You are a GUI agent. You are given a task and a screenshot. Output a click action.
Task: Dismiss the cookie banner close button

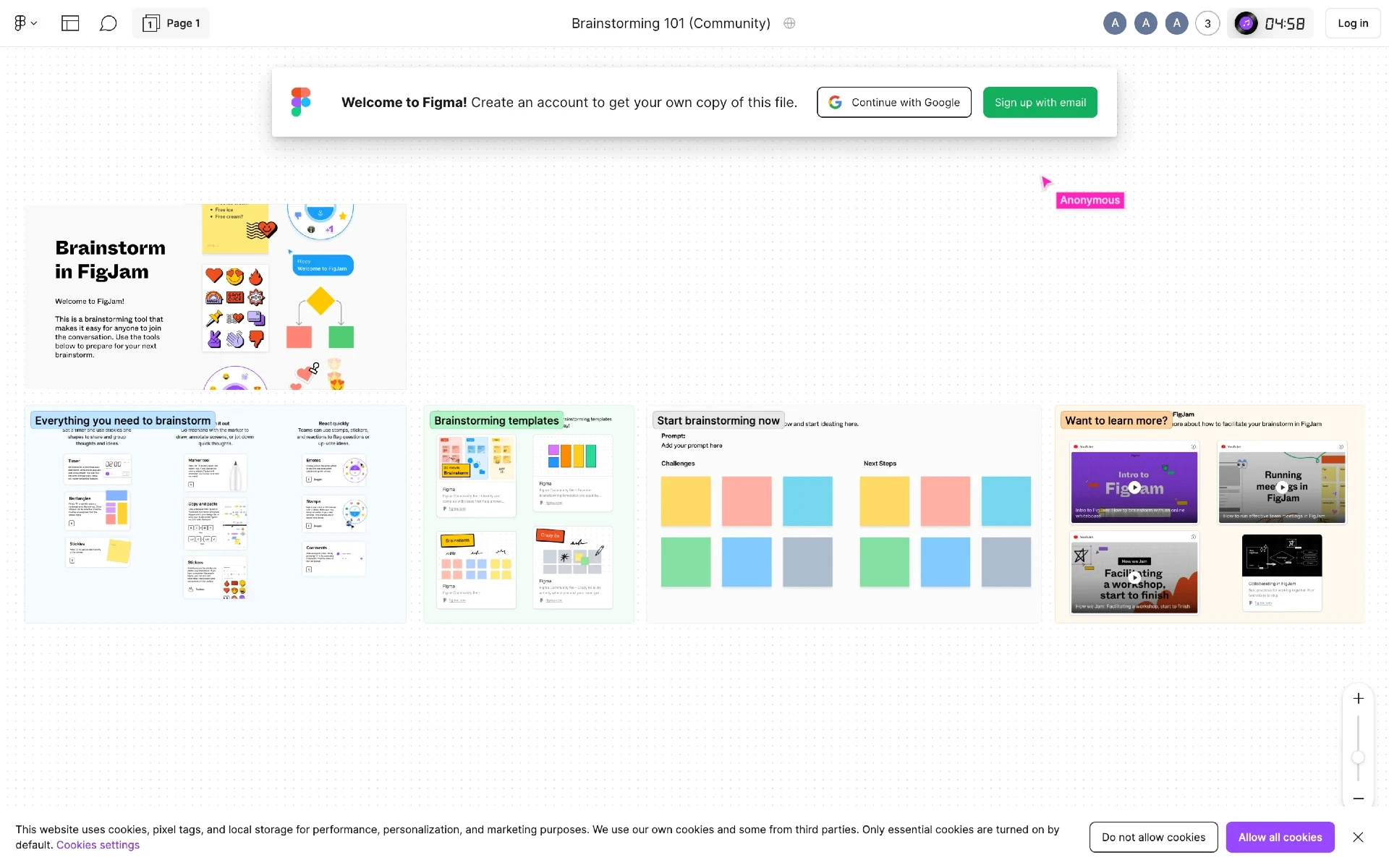pos(1358,837)
